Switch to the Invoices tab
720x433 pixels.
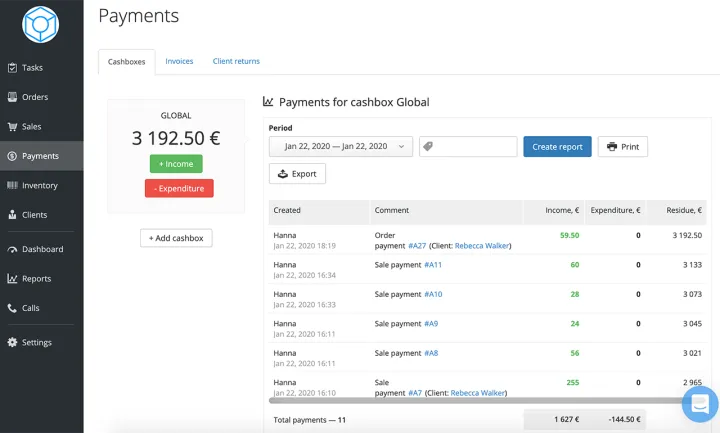pos(179,61)
